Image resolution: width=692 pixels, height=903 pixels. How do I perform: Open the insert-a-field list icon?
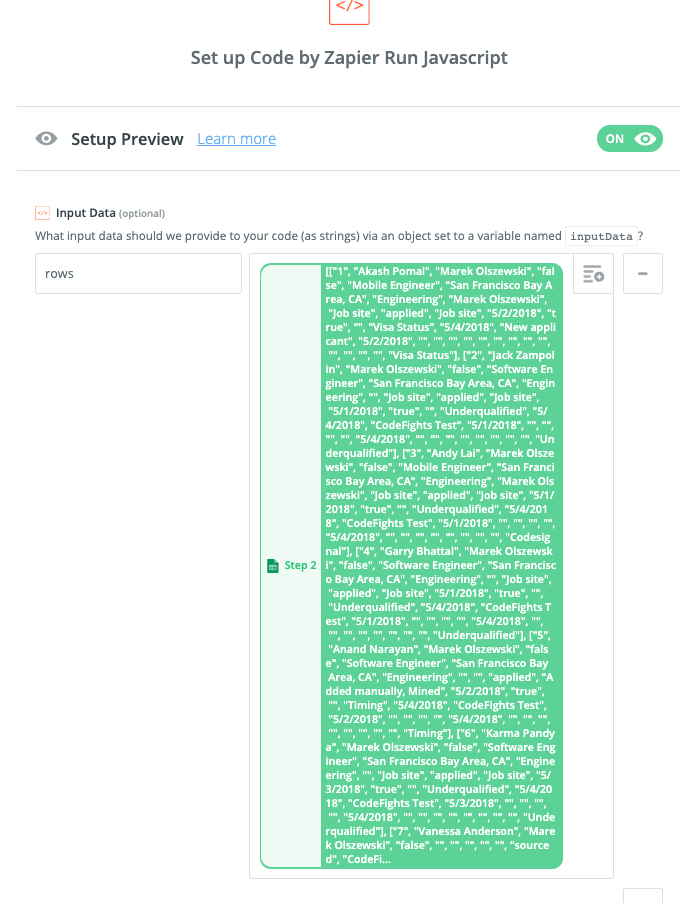tap(593, 274)
